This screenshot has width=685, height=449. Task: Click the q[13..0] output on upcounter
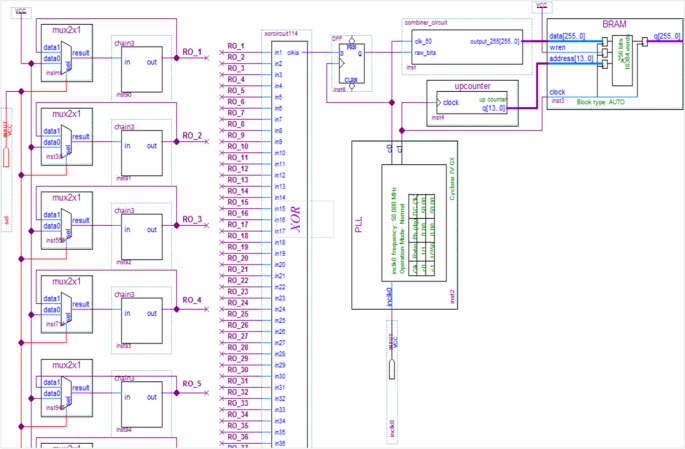493,108
